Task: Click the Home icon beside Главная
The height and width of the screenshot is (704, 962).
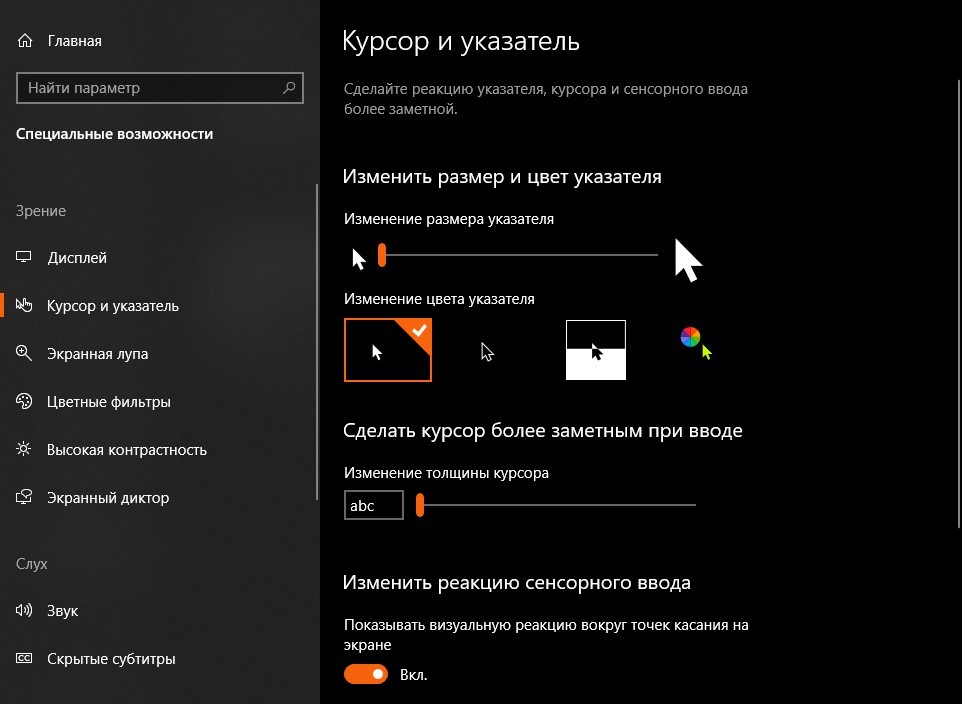Action: pyautogui.click(x=25, y=41)
